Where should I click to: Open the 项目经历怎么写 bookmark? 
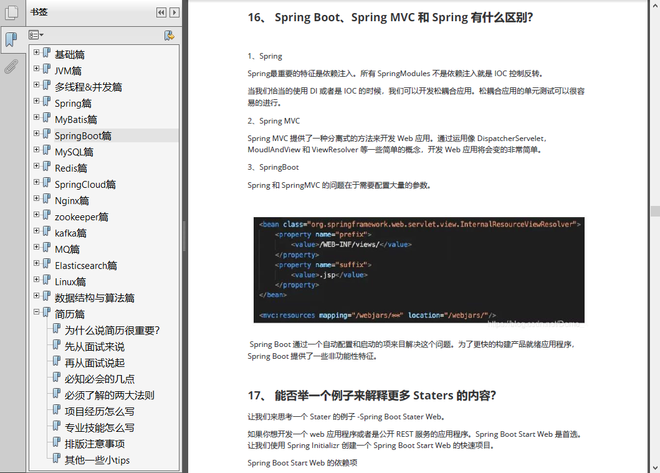99,411
